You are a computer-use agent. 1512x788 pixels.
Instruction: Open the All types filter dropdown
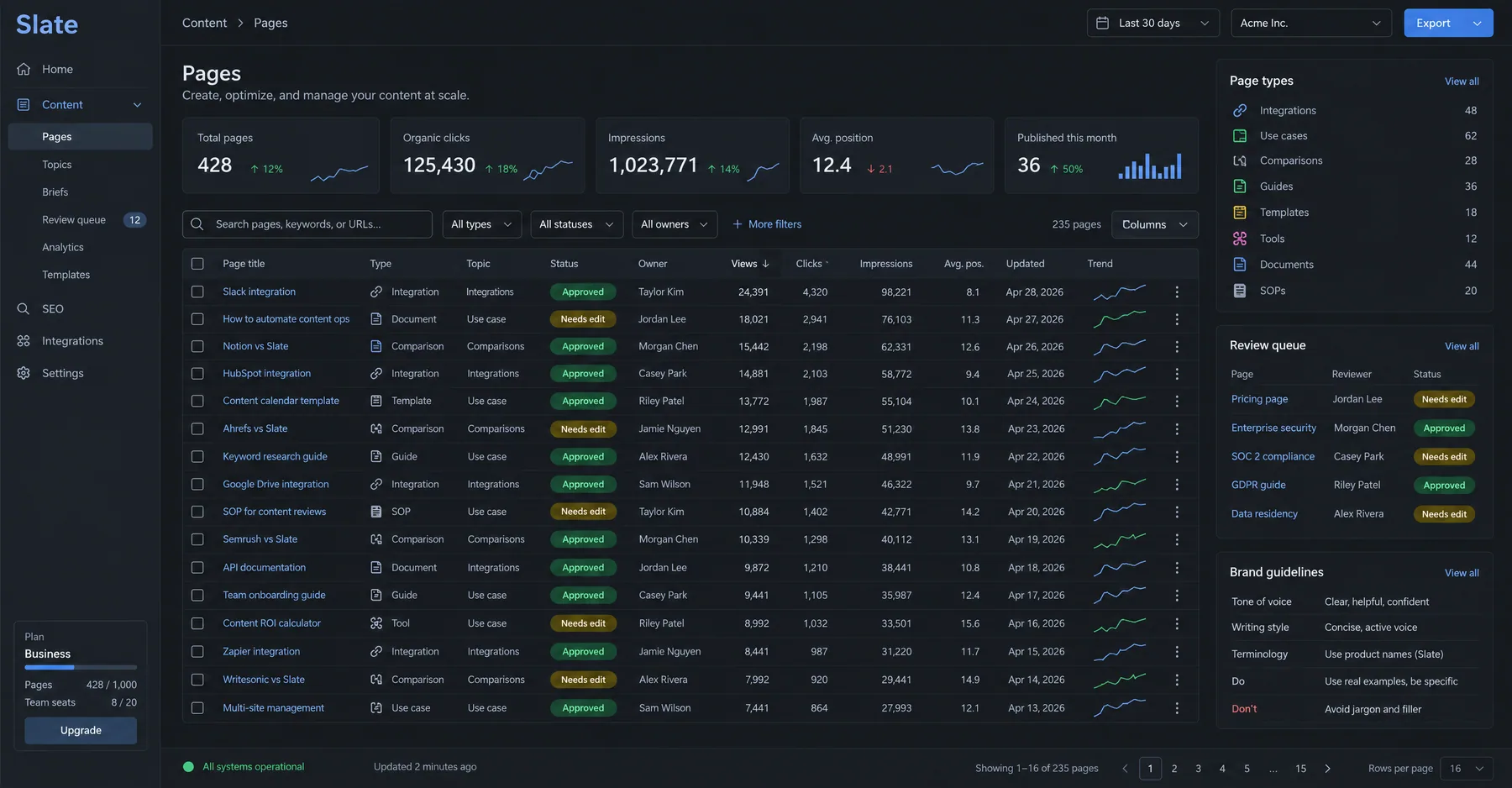point(481,224)
